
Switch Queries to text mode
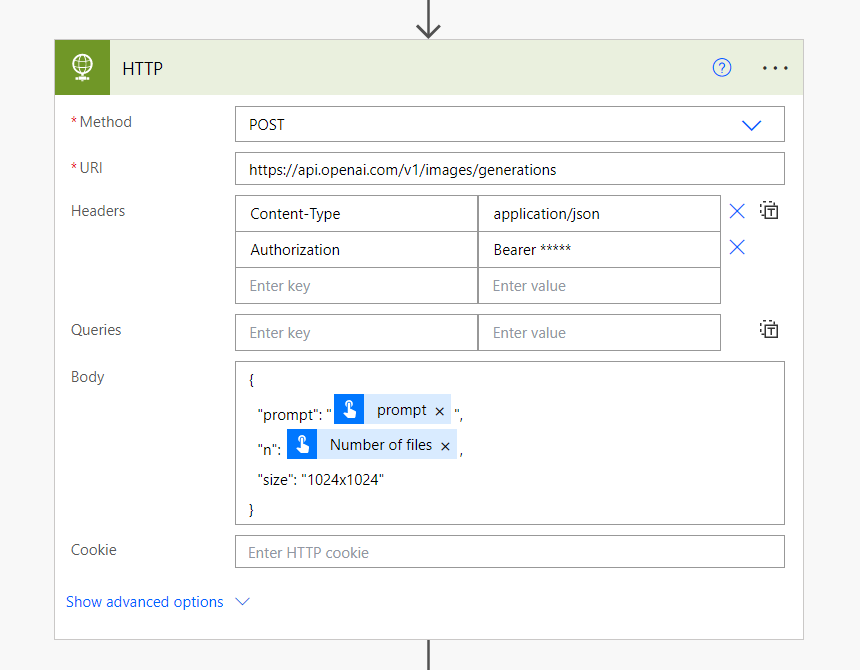(x=769, y=329)
